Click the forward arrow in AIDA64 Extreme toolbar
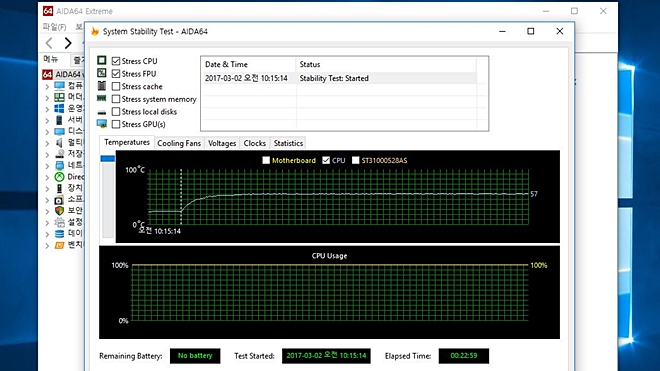The width and height of the screenshot is (660, 371). pyautogui.click(x=68, y=43)
